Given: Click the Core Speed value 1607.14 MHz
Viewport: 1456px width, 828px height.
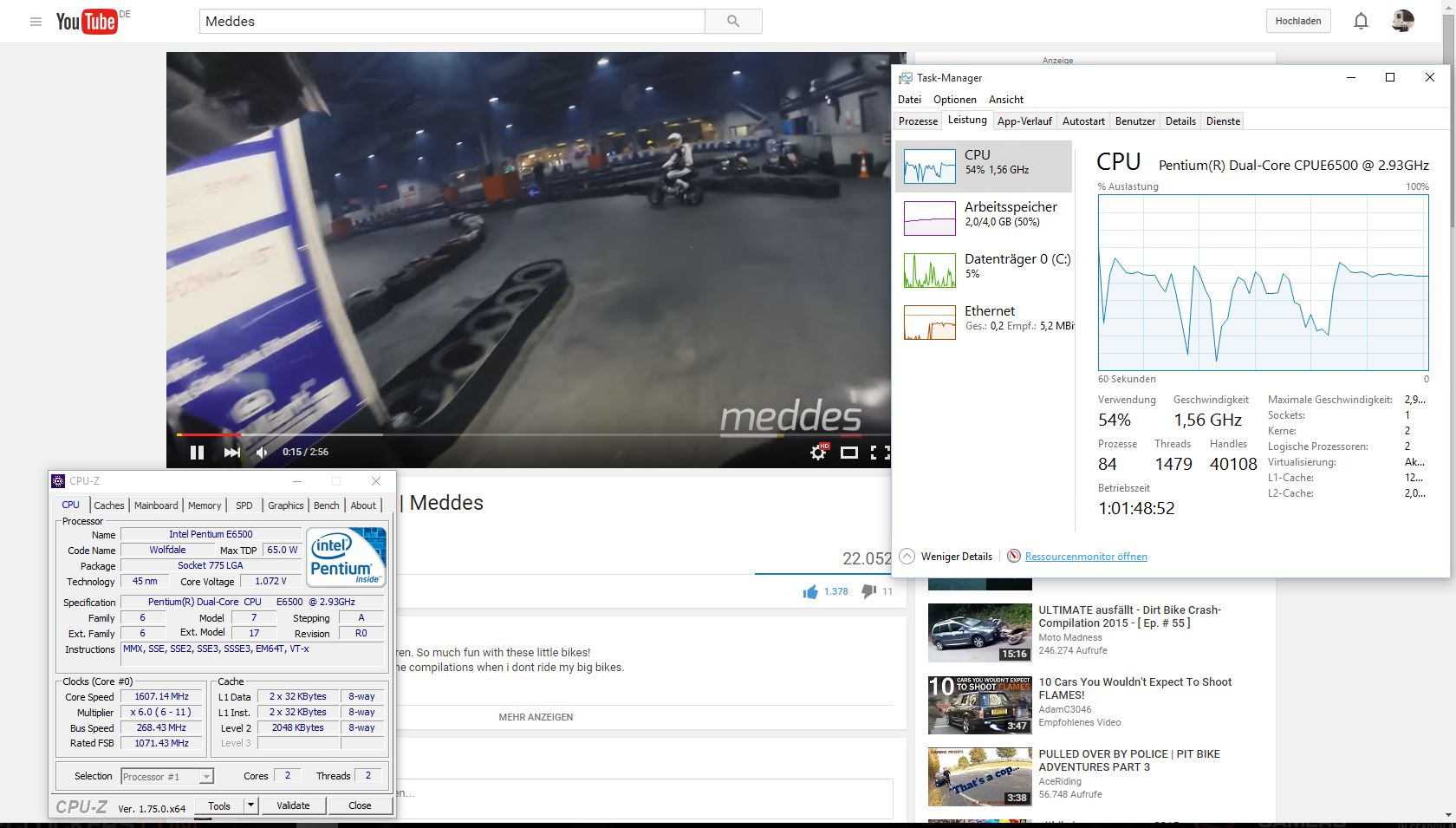Looking at the screenshot, I should [x=161, y=696].
